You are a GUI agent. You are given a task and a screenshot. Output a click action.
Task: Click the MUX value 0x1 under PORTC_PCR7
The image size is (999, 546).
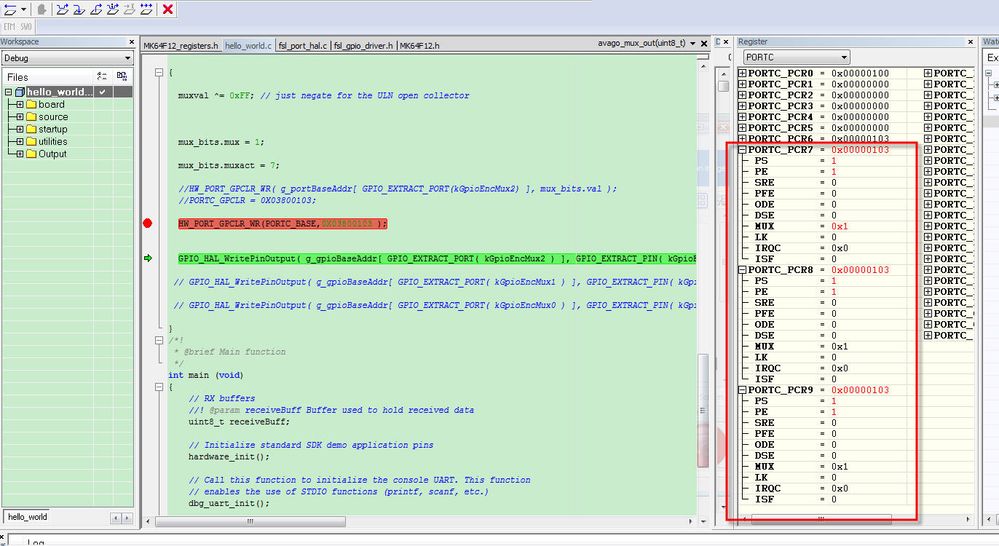click(839, 226)
